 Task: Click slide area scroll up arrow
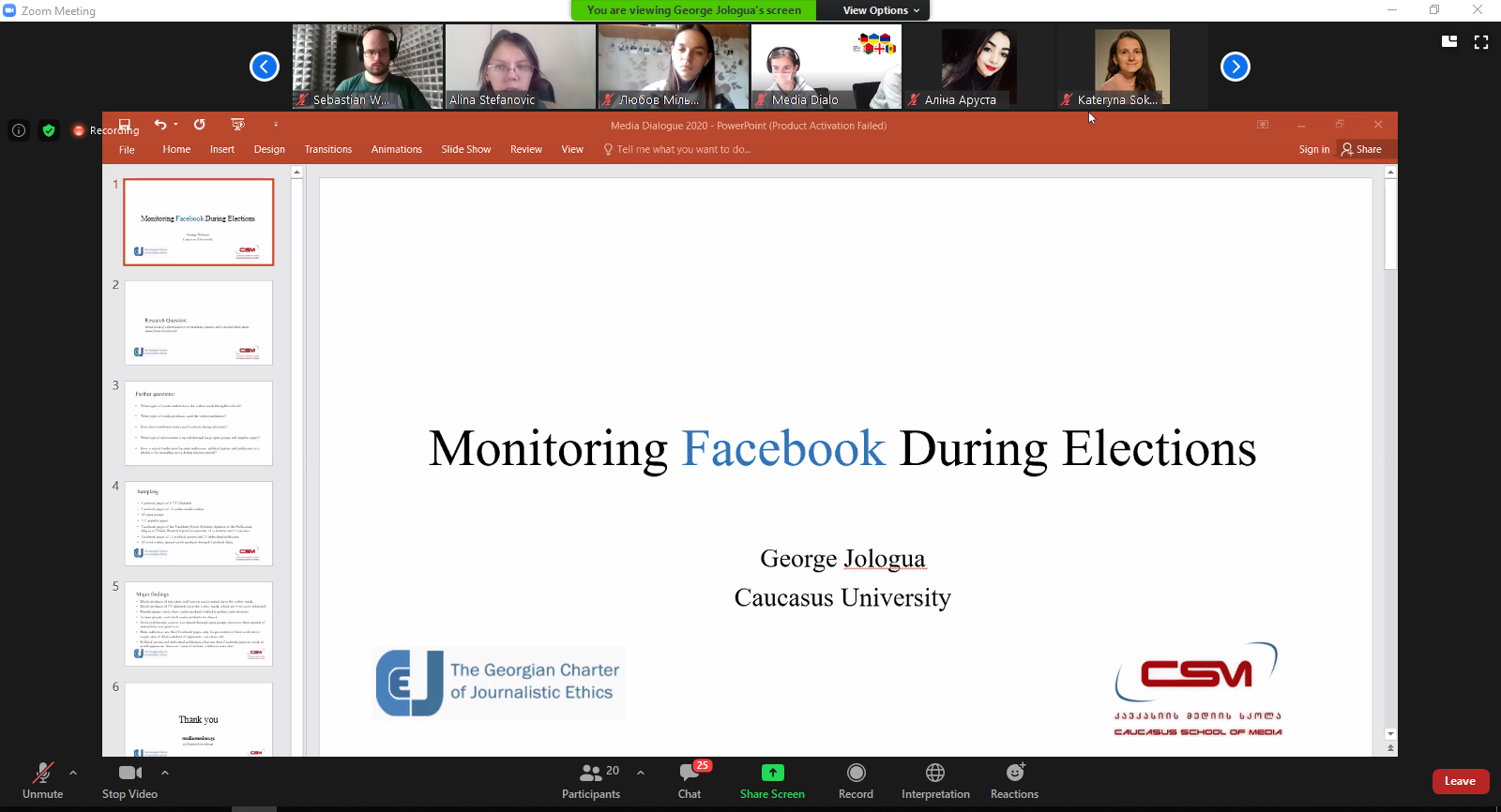pos(1390,173)
